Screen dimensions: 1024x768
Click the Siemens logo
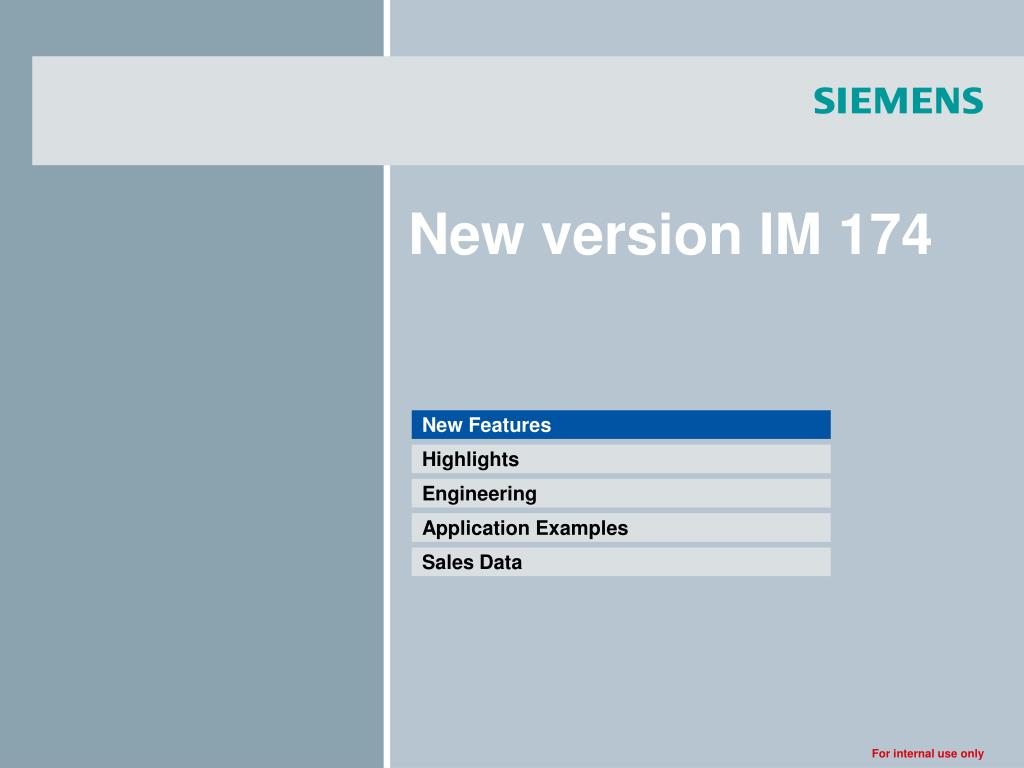pos(898,101)
